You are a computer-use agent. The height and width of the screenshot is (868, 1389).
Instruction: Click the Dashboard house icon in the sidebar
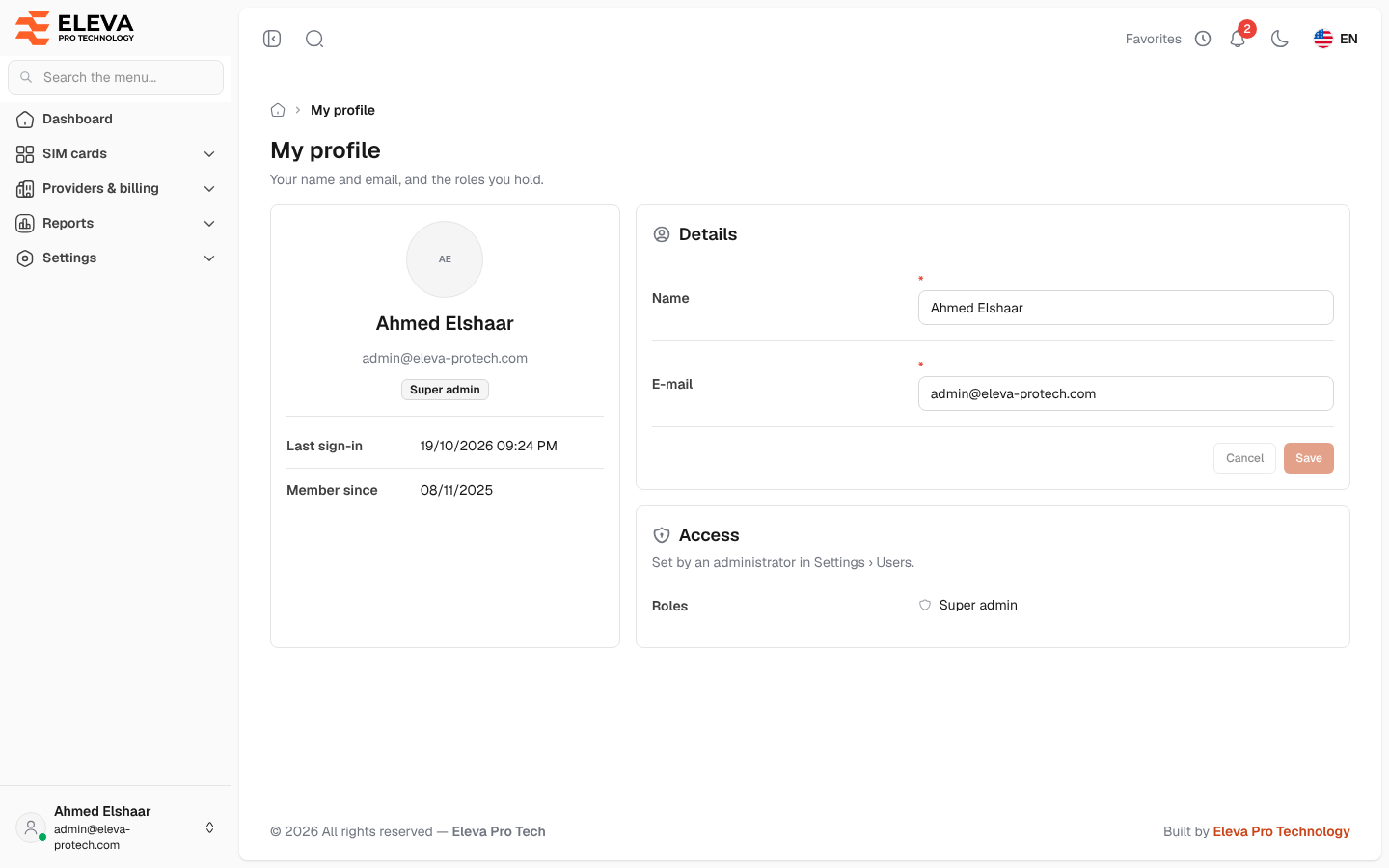pos(25,120)
